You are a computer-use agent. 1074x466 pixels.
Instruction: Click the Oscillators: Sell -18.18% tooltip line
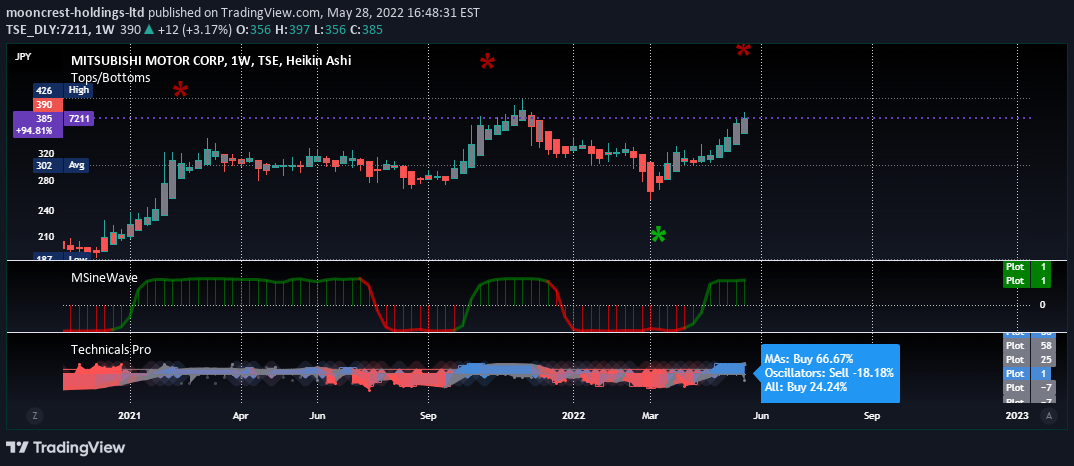click(x=828, y=373)
